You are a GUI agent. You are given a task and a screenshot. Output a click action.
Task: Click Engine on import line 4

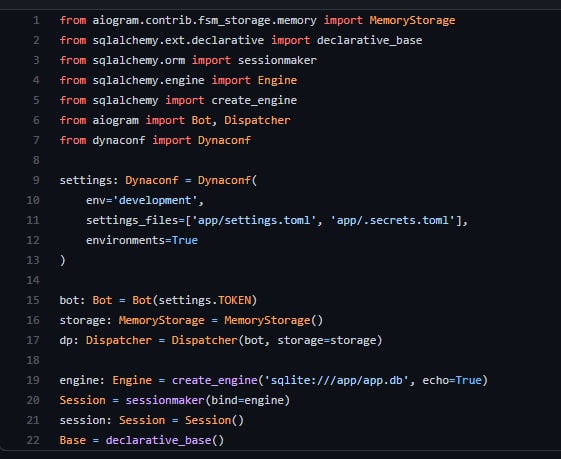pos(277,80)
